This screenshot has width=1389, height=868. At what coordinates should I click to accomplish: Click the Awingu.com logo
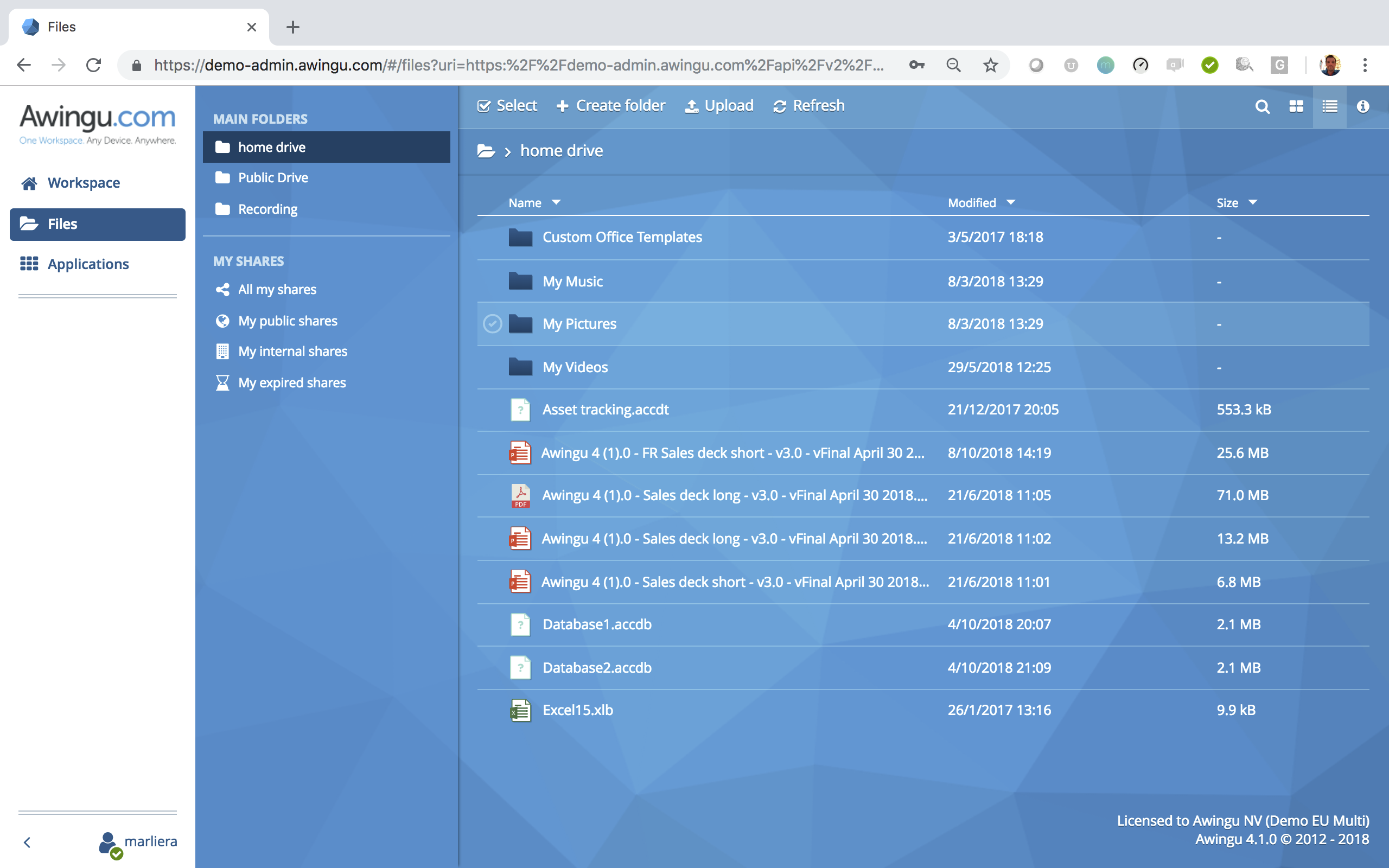coord(98,124)
